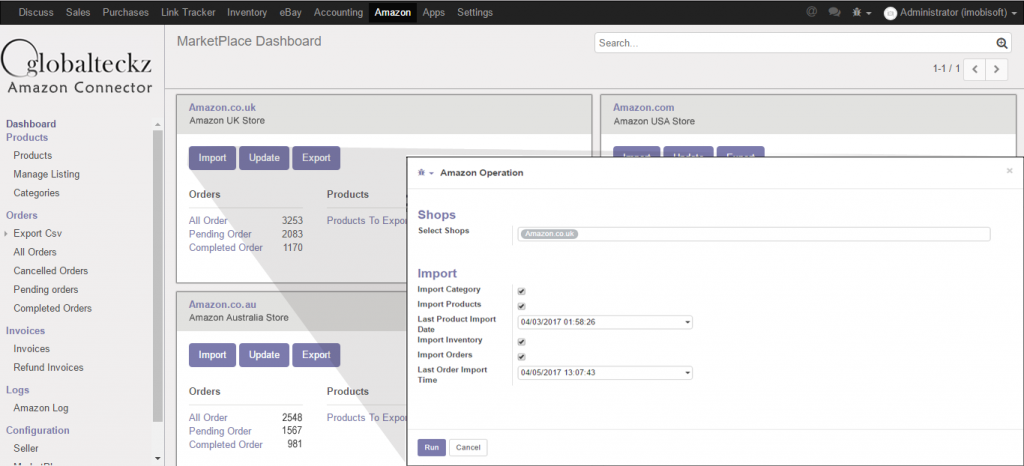The height and width of the screenshot is (466, 1024).
Task: Toggle the Import Products checkbox
Action: pos(522,305)
